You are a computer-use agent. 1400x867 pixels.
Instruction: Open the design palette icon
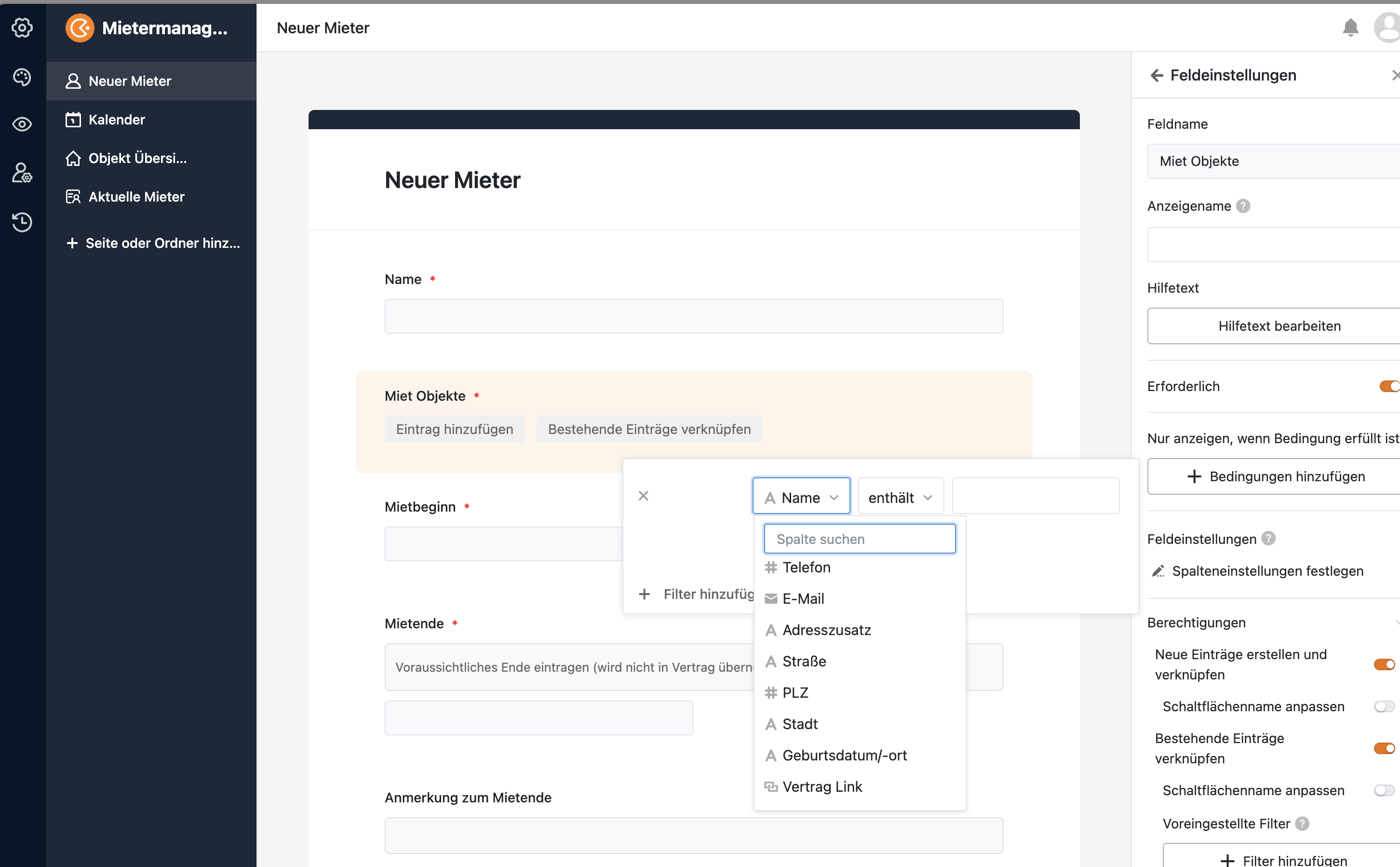22,77
